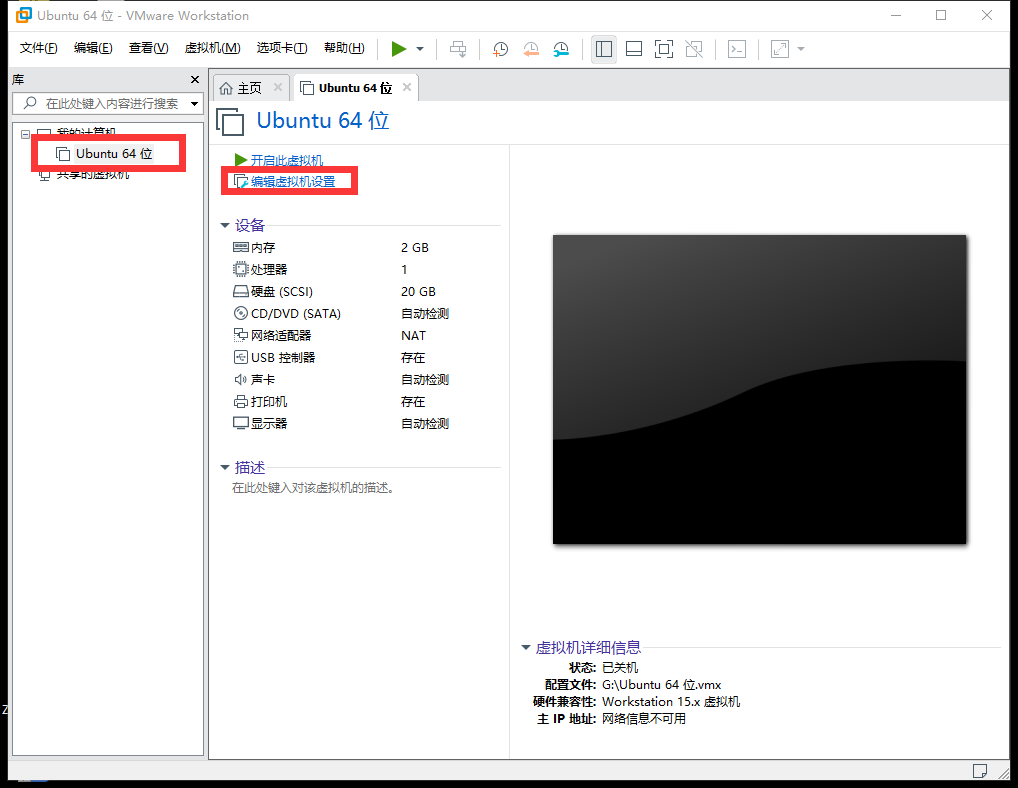Click the stretch guest display toolbar icon

pyautogui.click(x=780, y=49)
